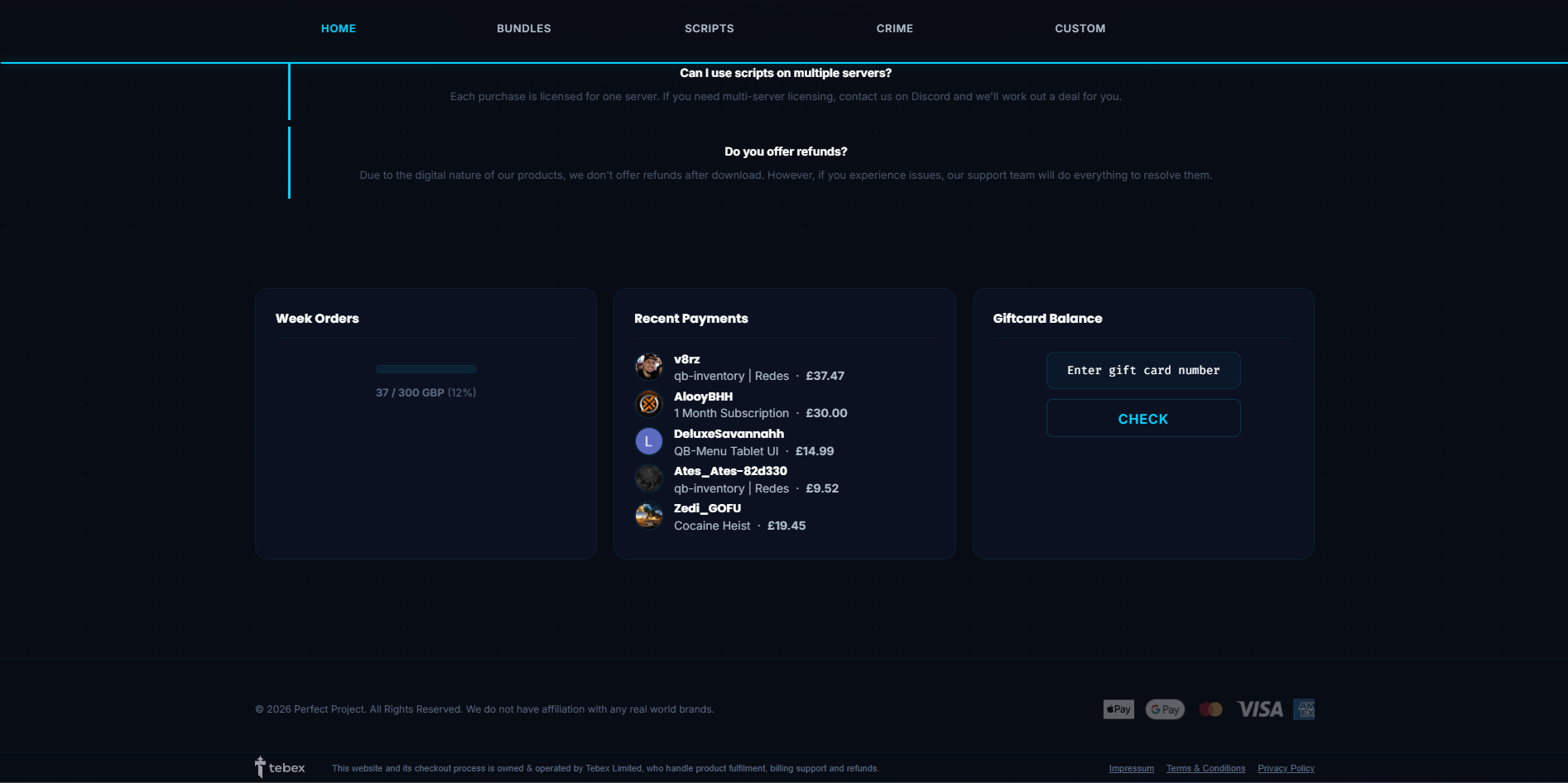Click the 'Do you offer refunds?' question

coord(786,151)
